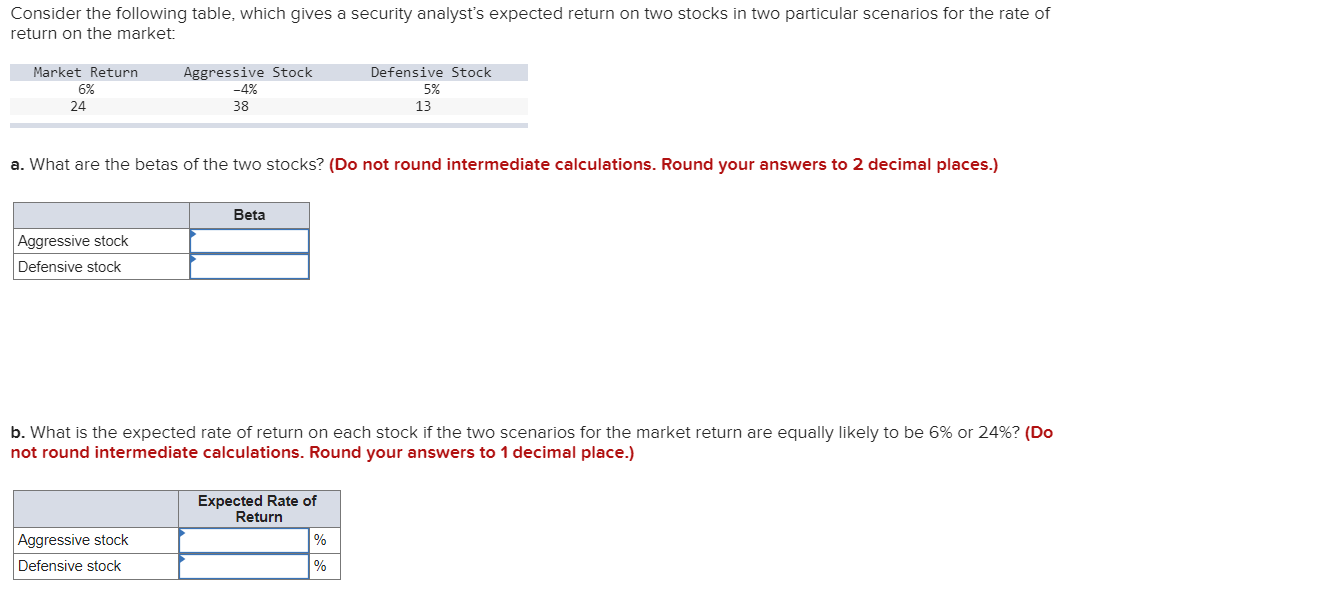Click the Aggressive Stock column header

(x=248, y=71)
